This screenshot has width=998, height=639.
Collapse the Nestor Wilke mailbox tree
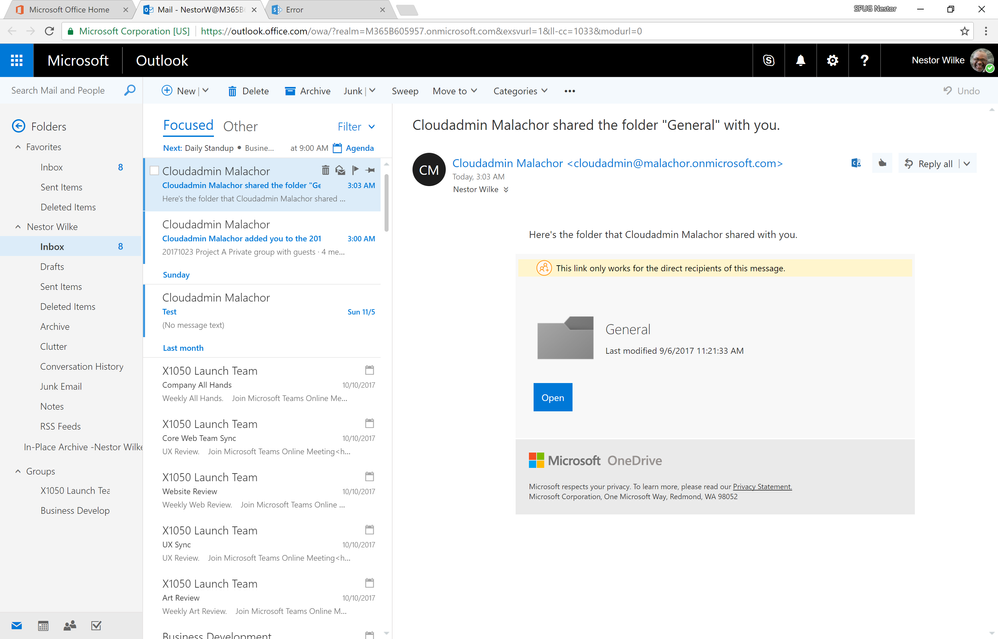tap(18, 227)
